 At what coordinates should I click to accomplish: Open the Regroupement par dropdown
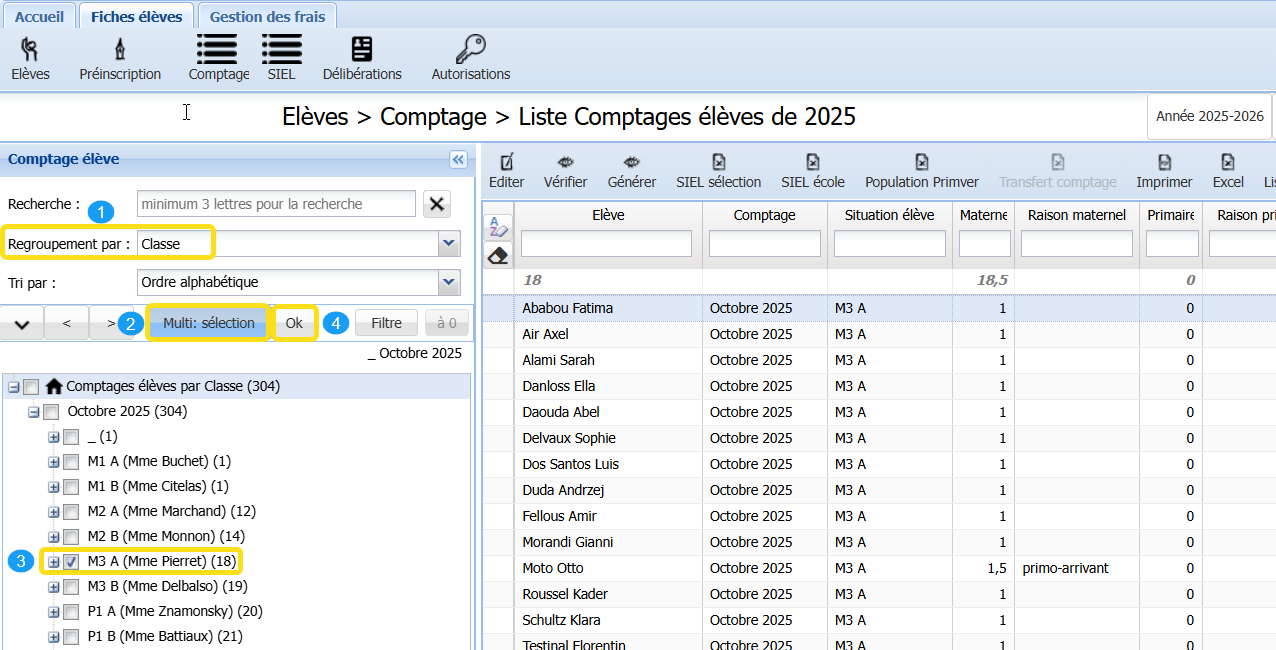448,244
